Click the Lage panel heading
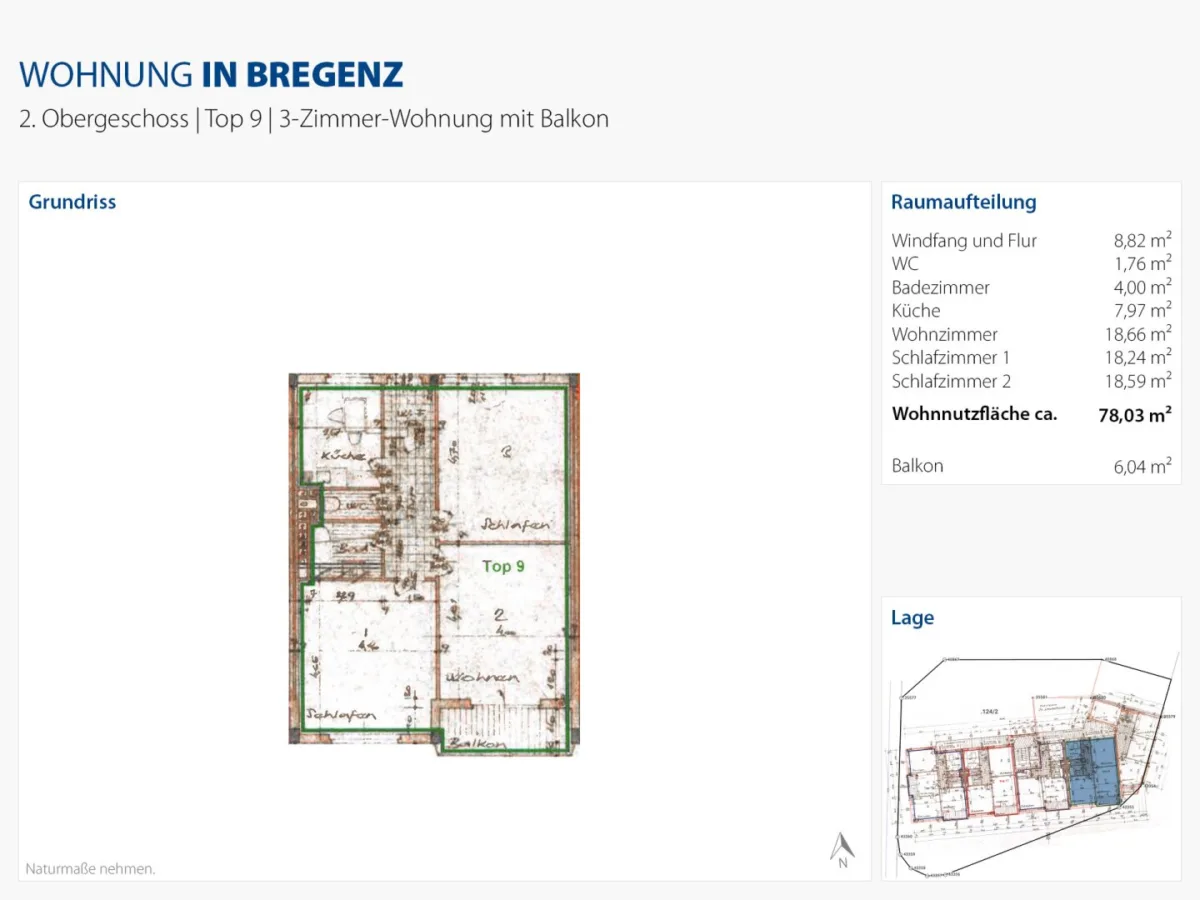This screenshot has height=900, width=1200. (x=912, y=618)
